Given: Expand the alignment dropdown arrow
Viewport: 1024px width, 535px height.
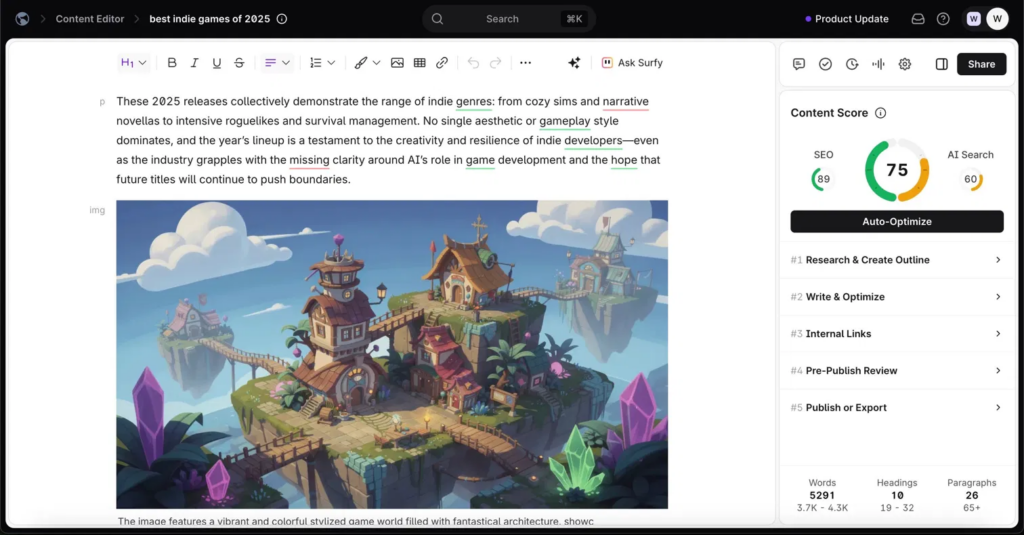Looking at the screenshot, I should (286, 63).
